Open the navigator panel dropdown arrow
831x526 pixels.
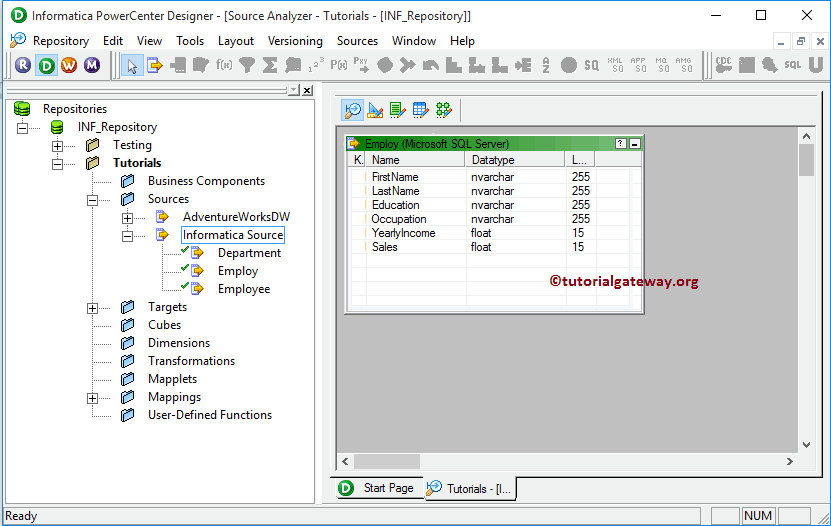pos(294,91)
